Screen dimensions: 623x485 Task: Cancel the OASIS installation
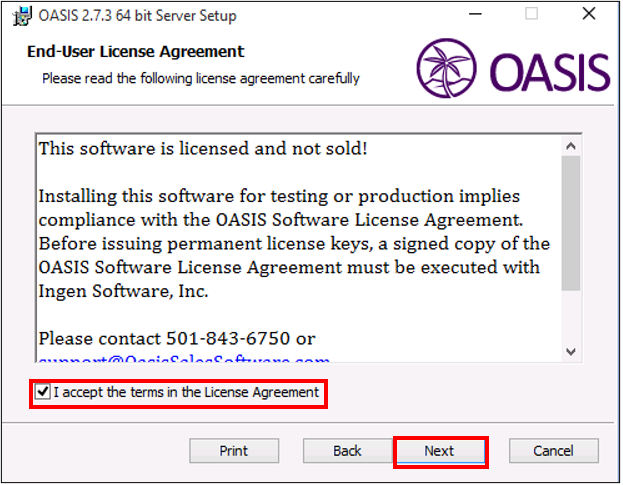pyautogui.click(x=553, y=451)
